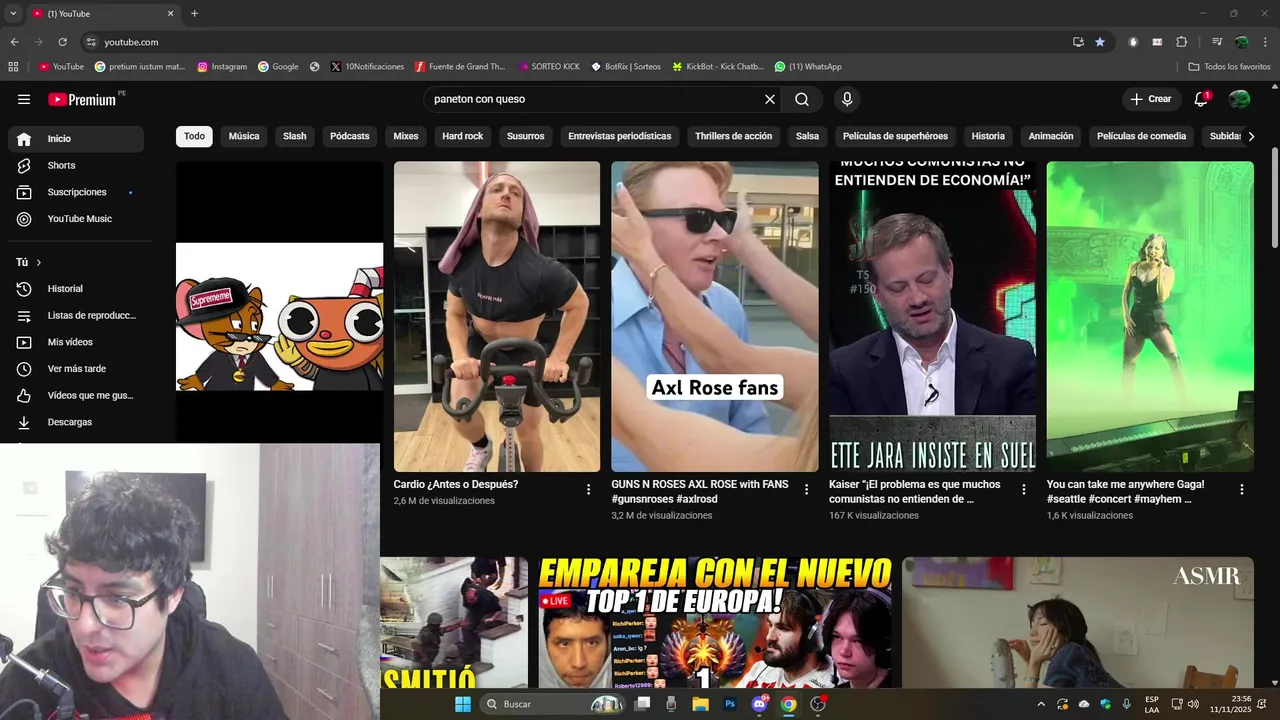Go to Shorts in the sidebar
Viewport: 1280px width, 720px height.
(76, 165)
